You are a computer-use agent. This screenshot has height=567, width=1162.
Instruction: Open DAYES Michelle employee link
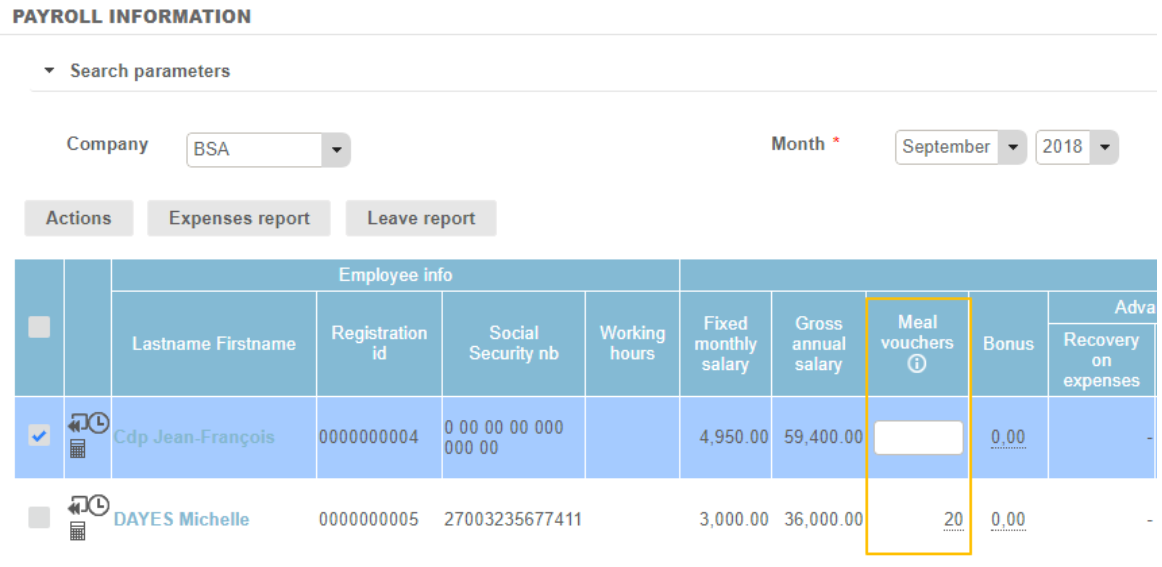pos(181,519)
